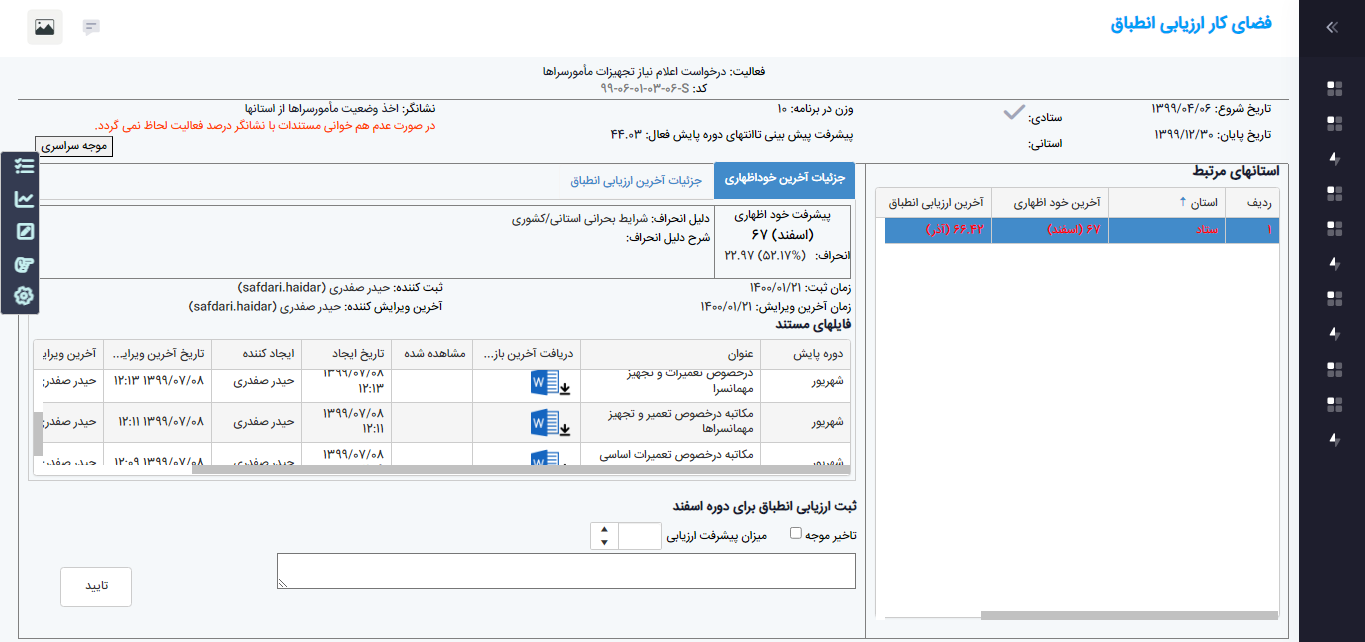Increase میزان پیشرفت ارزیابی with up arrow
Screen dimensions: 1365x642
[x=603, y=529]
